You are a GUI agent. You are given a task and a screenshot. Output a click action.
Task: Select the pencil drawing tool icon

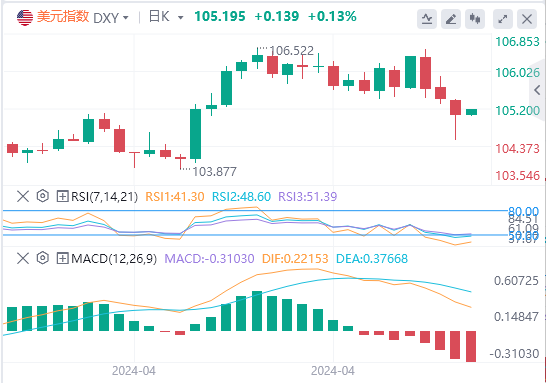[x=451, y=19]
